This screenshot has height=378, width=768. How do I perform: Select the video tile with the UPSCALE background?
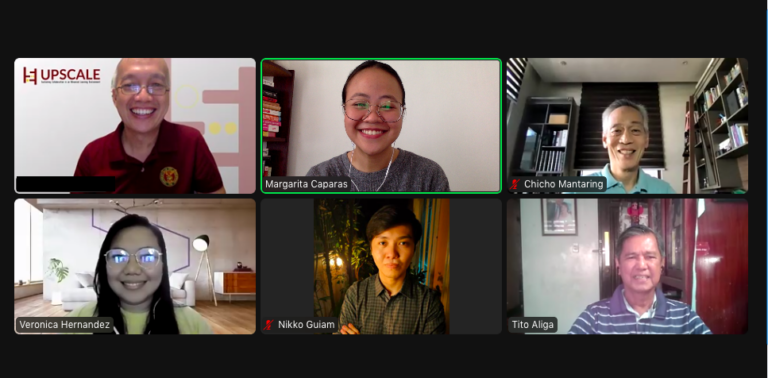pos(135,126)
